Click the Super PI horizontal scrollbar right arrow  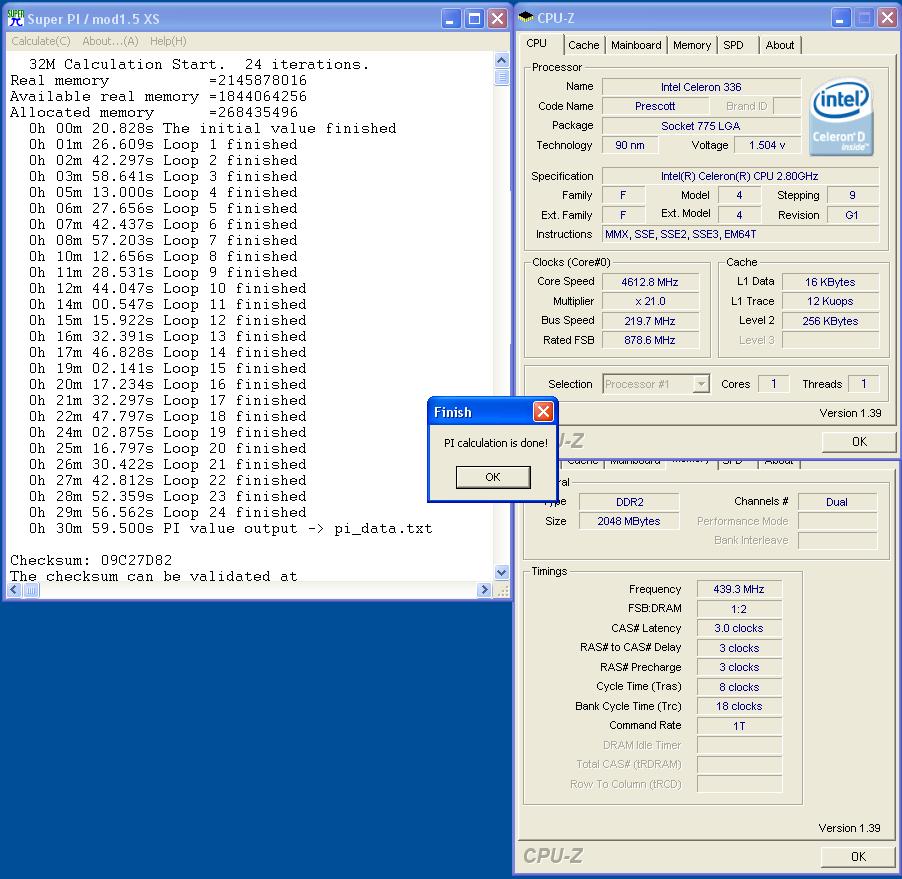pos(484,590)
